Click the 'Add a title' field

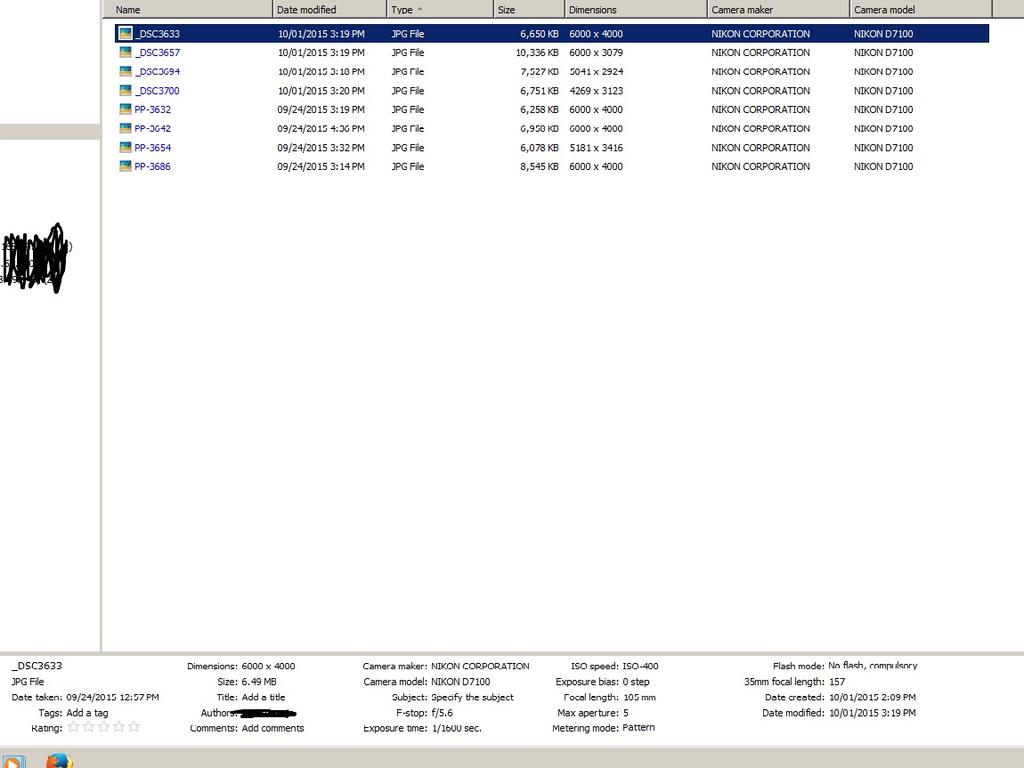[x=263, y=697]
